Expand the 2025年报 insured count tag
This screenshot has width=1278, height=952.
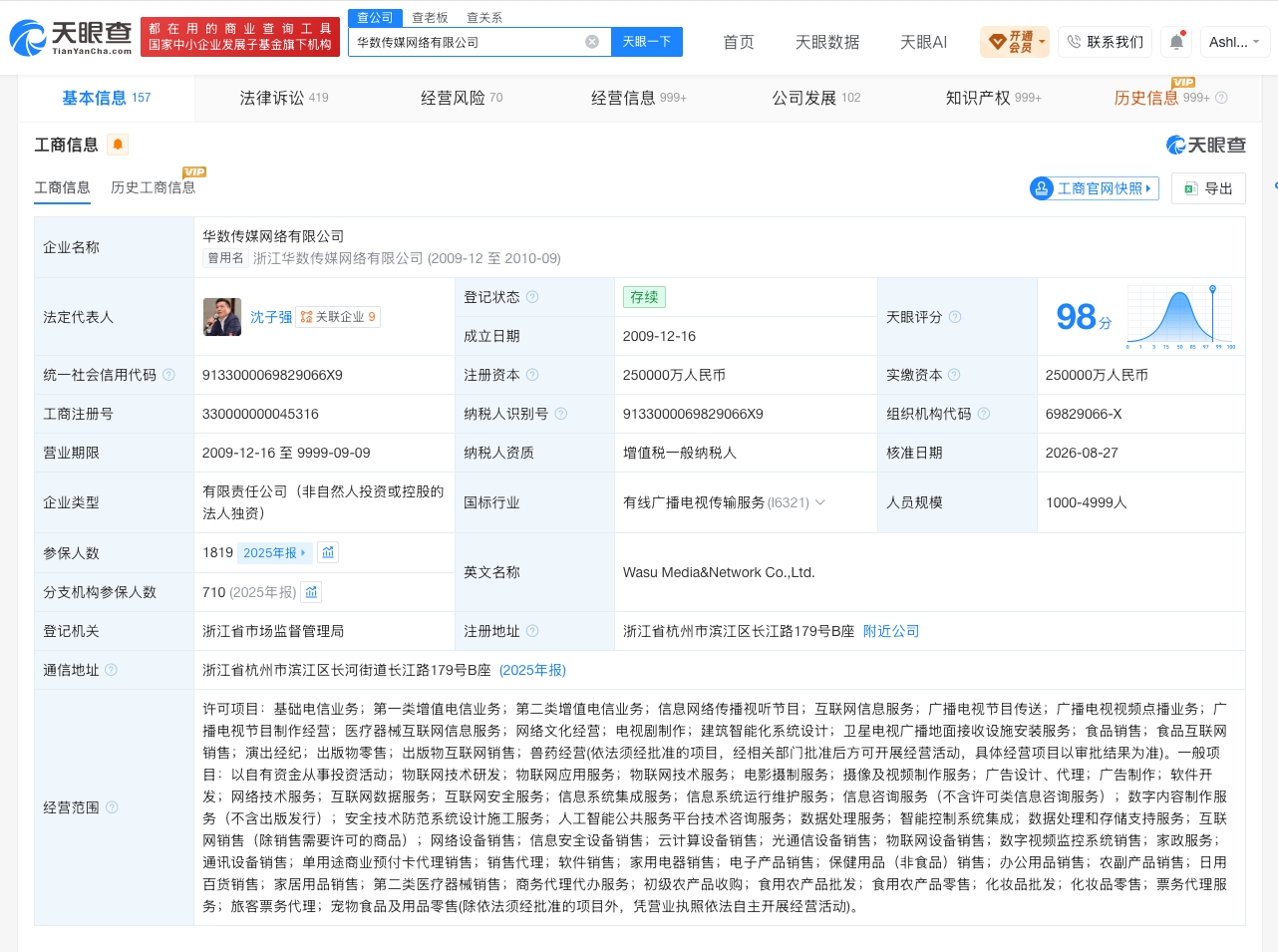(x=275, y=552)
